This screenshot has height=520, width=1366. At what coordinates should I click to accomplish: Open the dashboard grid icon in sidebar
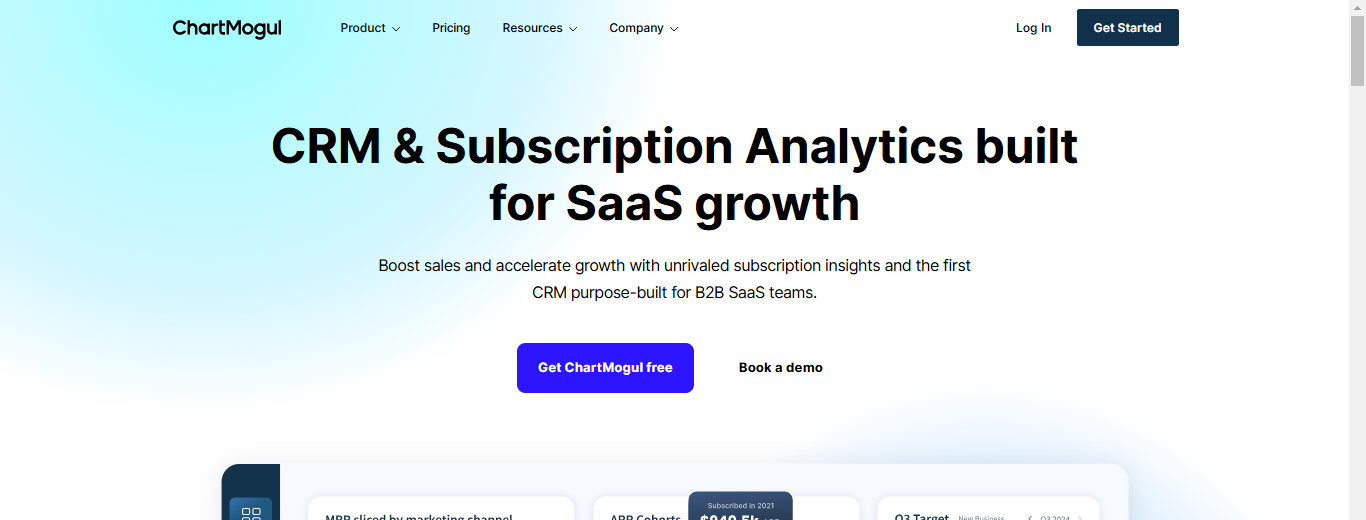(251, 512)
